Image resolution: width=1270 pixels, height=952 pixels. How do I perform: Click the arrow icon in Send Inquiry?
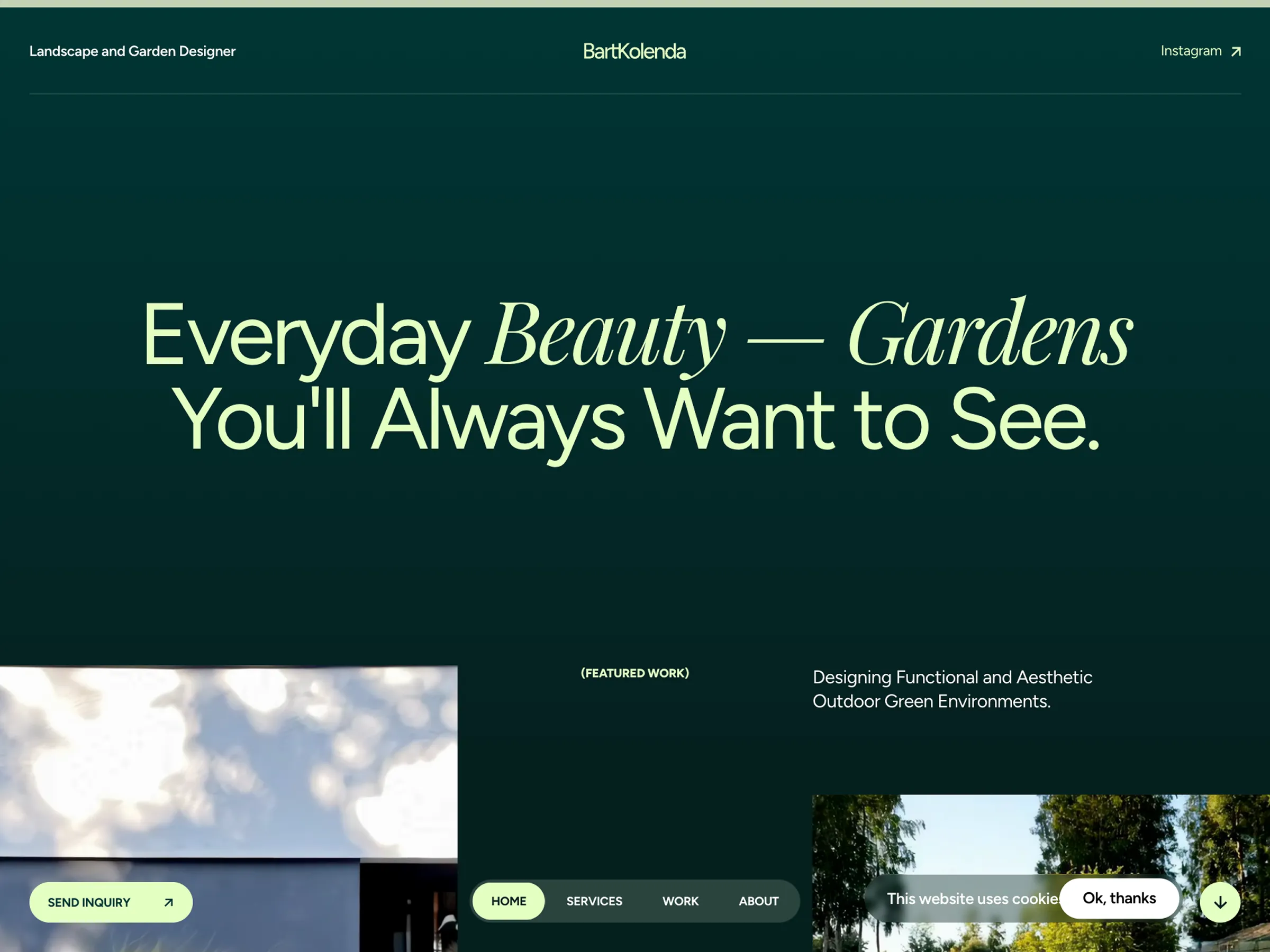[x=168, y=903]
